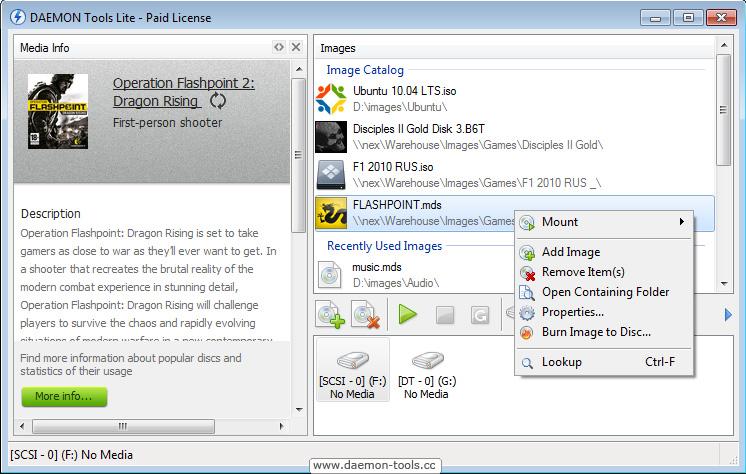Open the Mount submenu in context menu

click(604, 222)
